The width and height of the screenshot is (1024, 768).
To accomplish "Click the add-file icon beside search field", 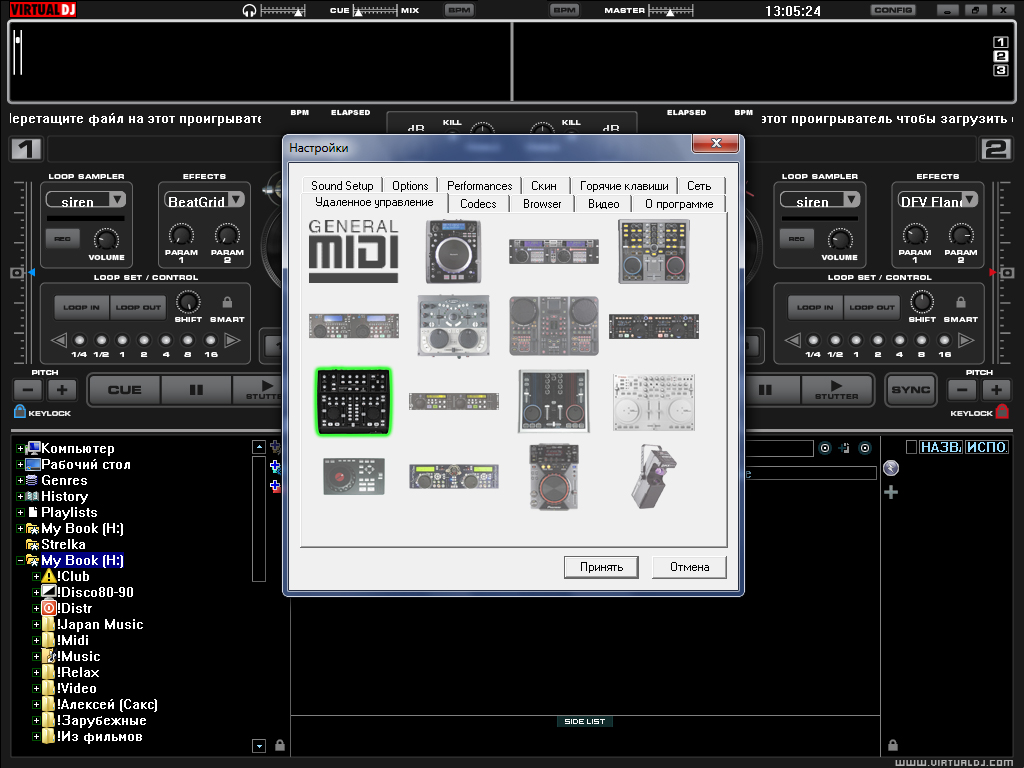I will [x=844, y=448].
